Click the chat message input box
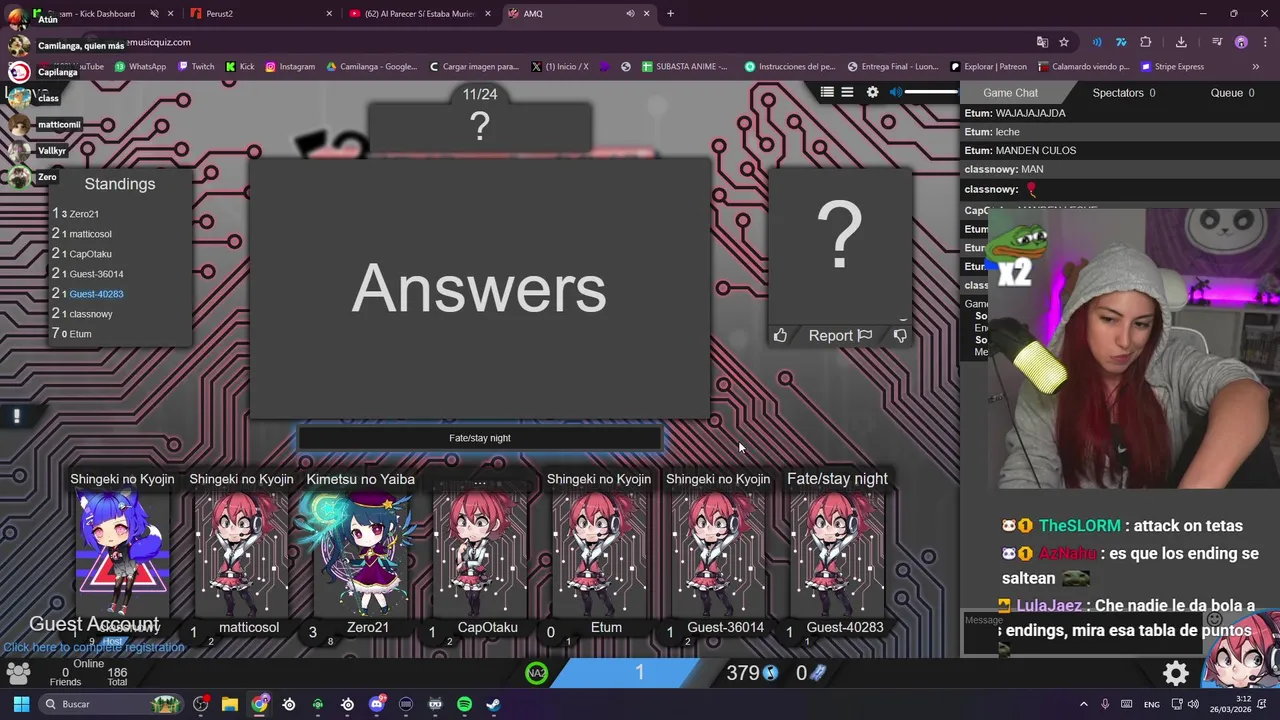The height and width of the screenshot is (720, 1280). coord(1085,632)
